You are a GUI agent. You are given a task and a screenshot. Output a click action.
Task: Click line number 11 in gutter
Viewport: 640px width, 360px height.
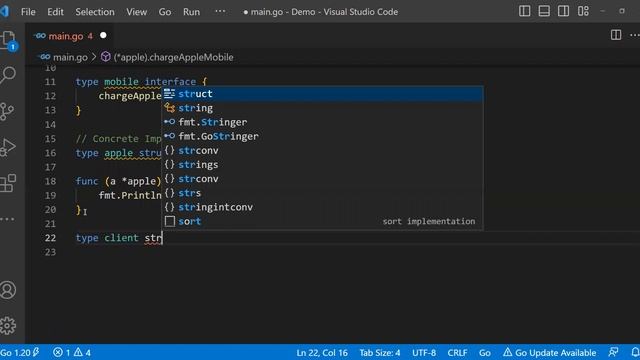[50, 82]
